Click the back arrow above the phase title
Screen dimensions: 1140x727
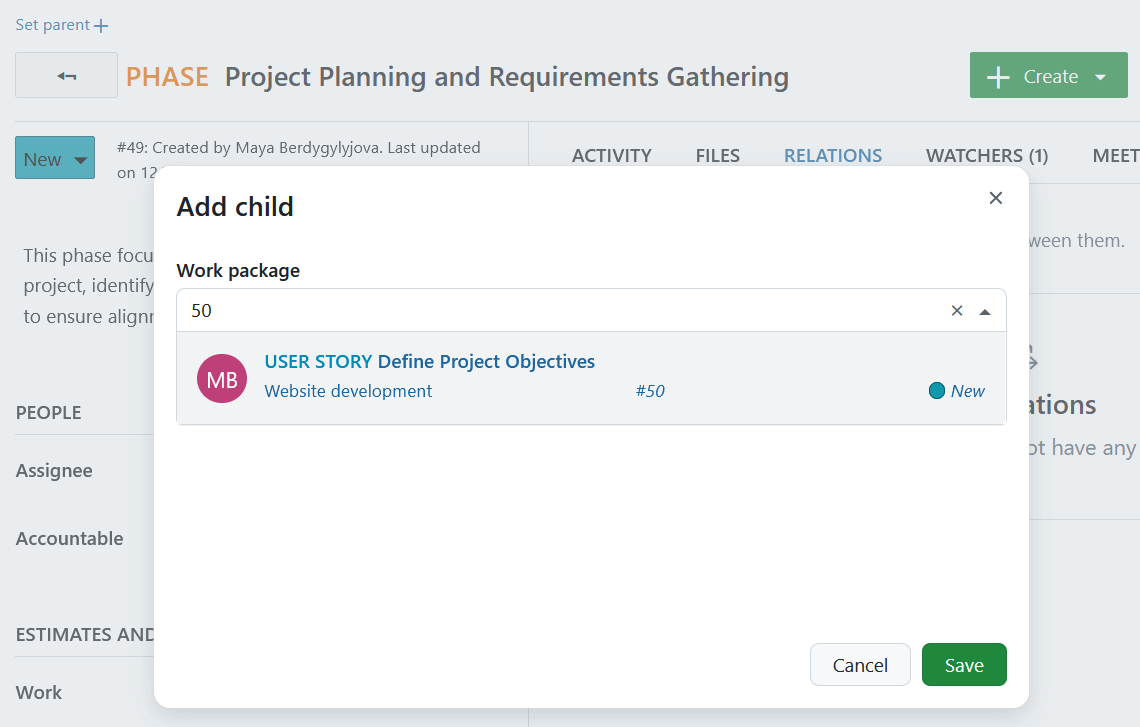tap(66, 75)
